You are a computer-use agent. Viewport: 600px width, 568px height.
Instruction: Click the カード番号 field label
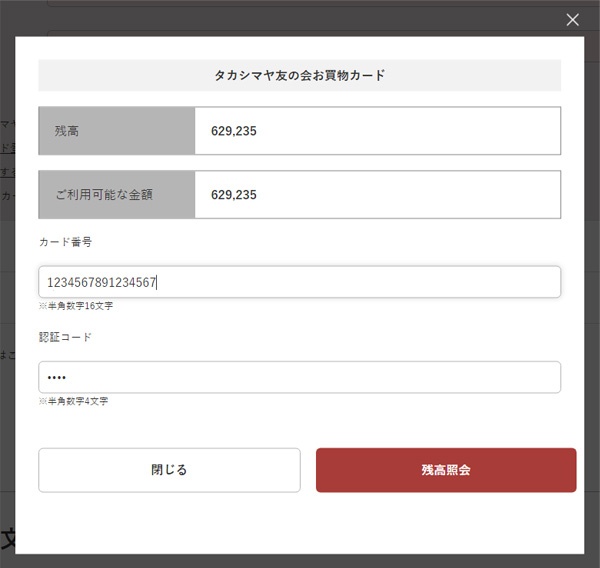click(x=65, y=243)
